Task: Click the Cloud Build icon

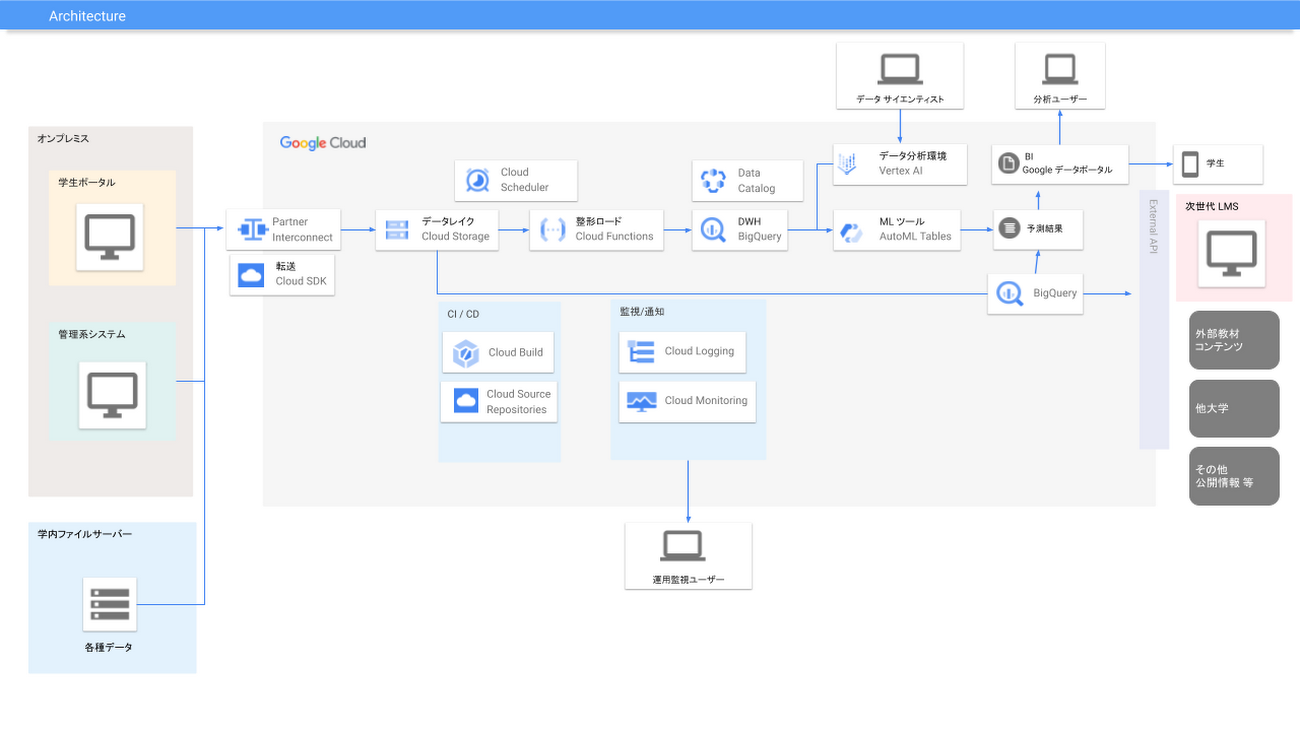Action: (466, 353)
